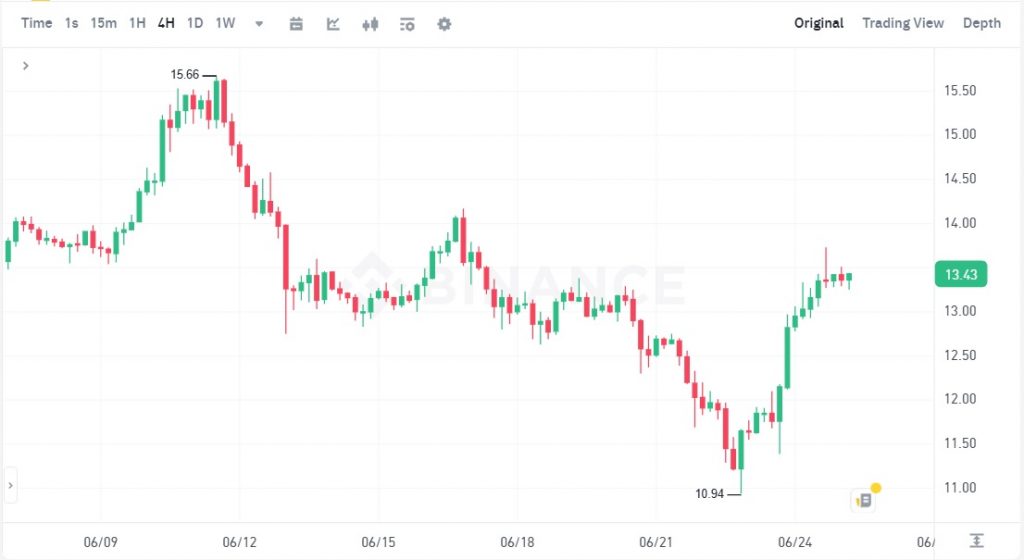Change the candlestick chart style

[370, 24]
